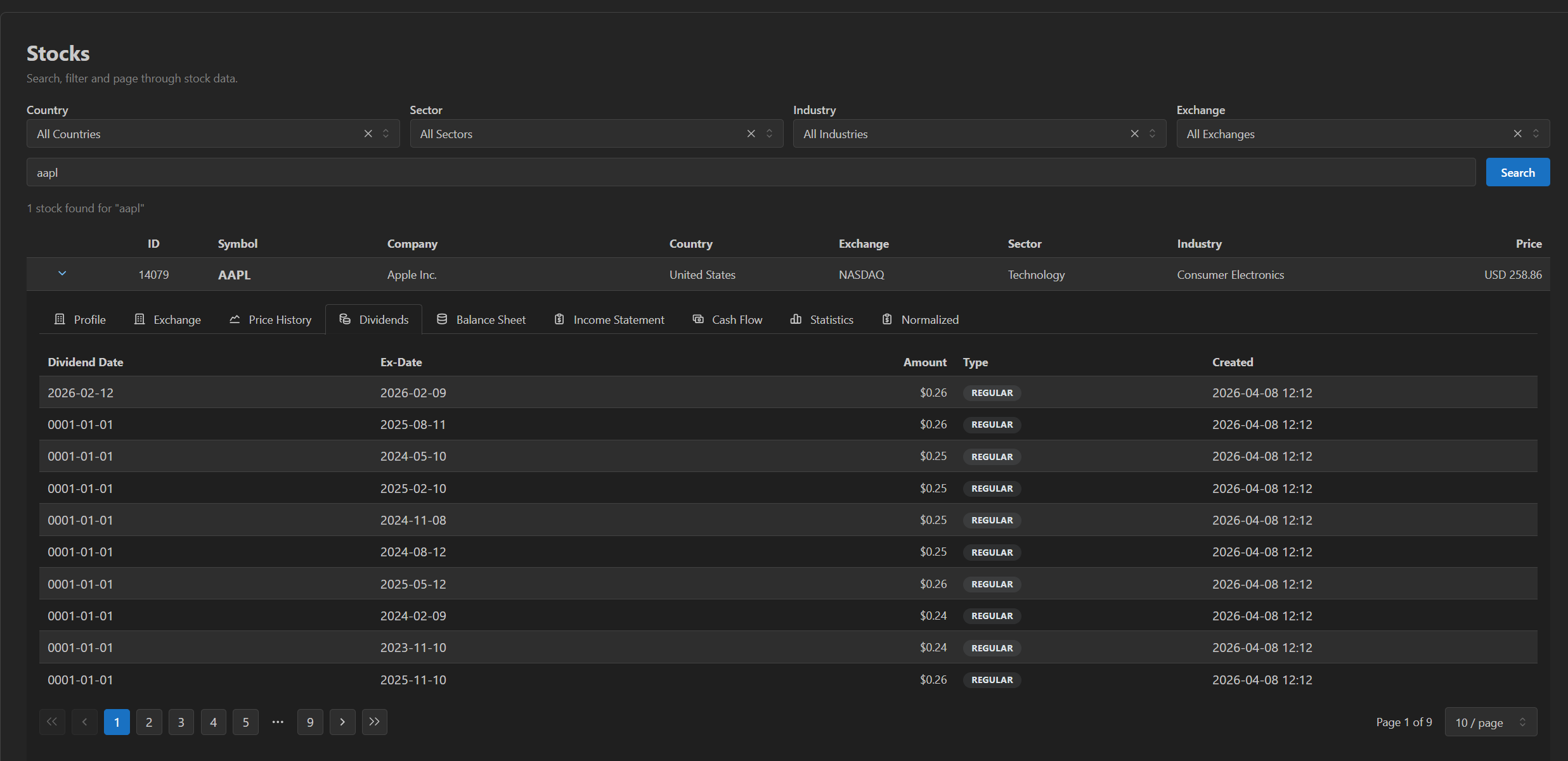Viewport: 1568px width, 761px height.
Task: Click the $0.24 amount in the 2024-02-09 row
Action: 933,616
